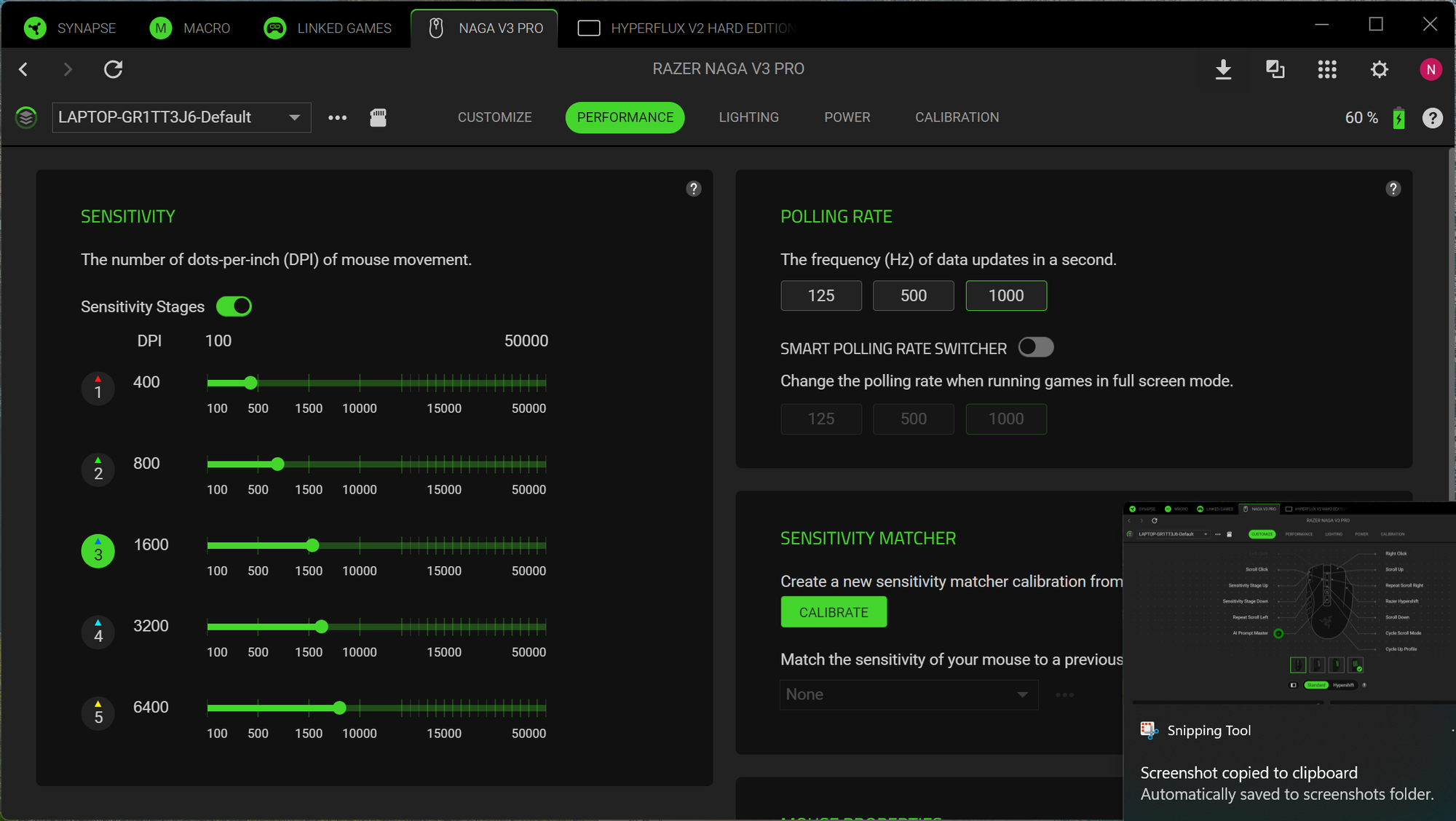Open the Calibration section

pyautogui.click(x=957, y=117)
